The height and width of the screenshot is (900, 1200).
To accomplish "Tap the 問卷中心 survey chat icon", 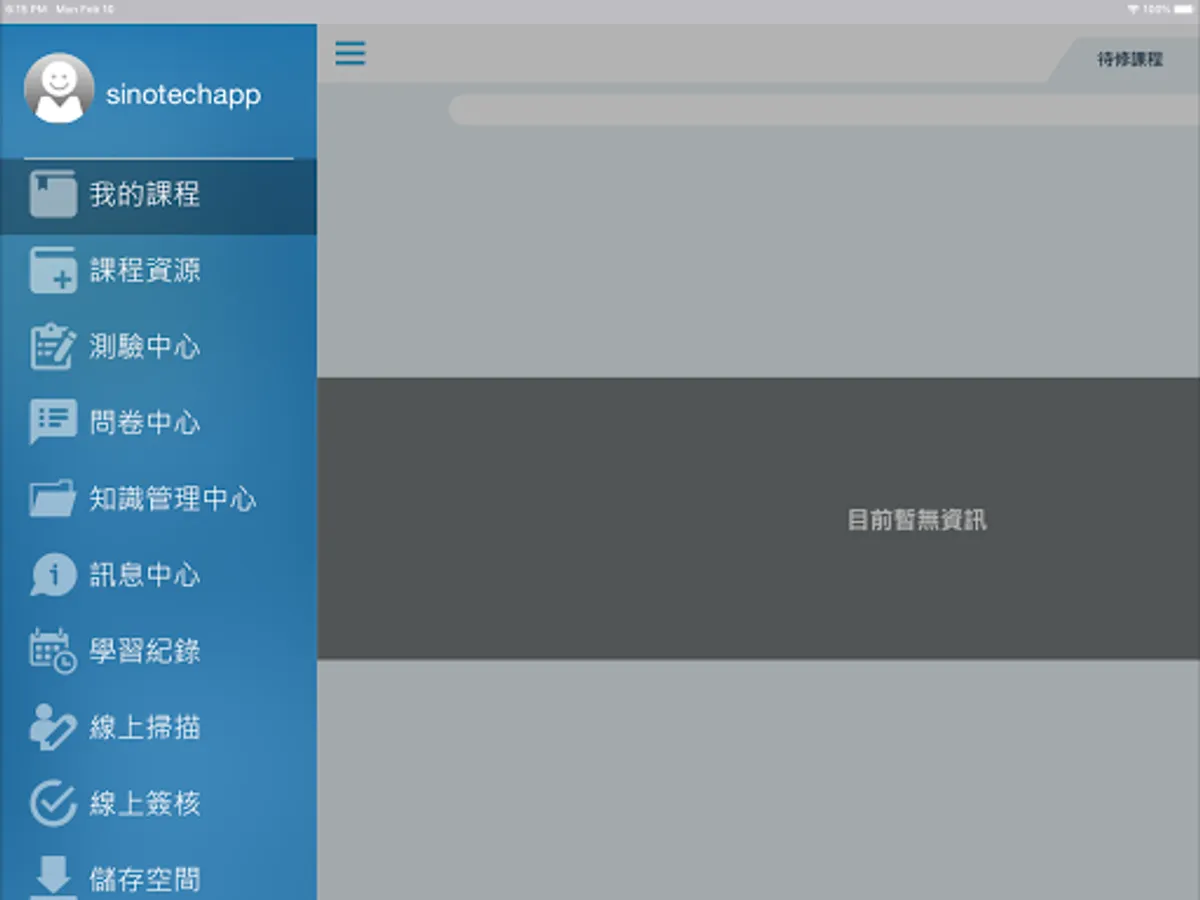I will pyautogui.click(x=52, y=422).
